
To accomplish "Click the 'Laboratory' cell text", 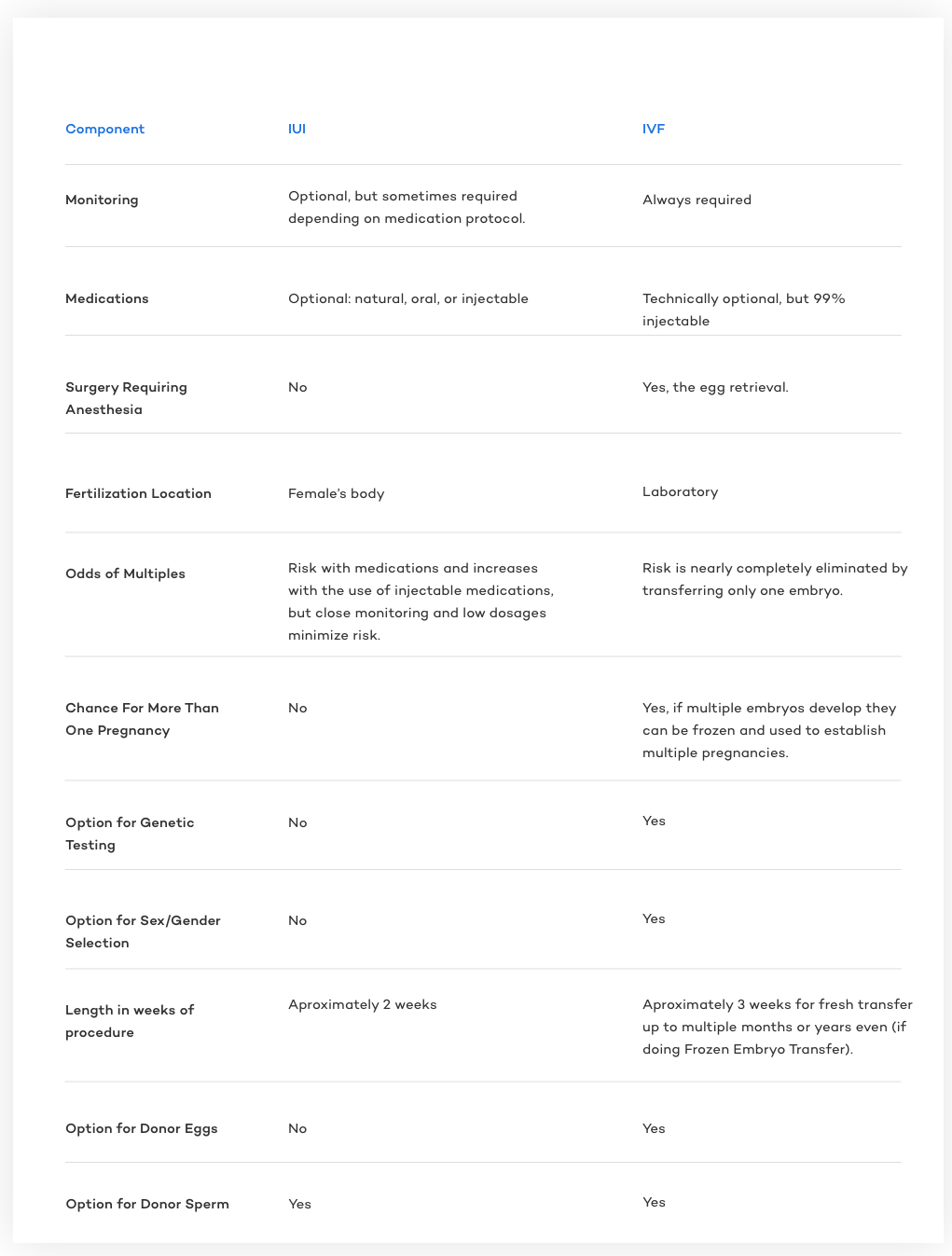I will (x=680, y=491).
